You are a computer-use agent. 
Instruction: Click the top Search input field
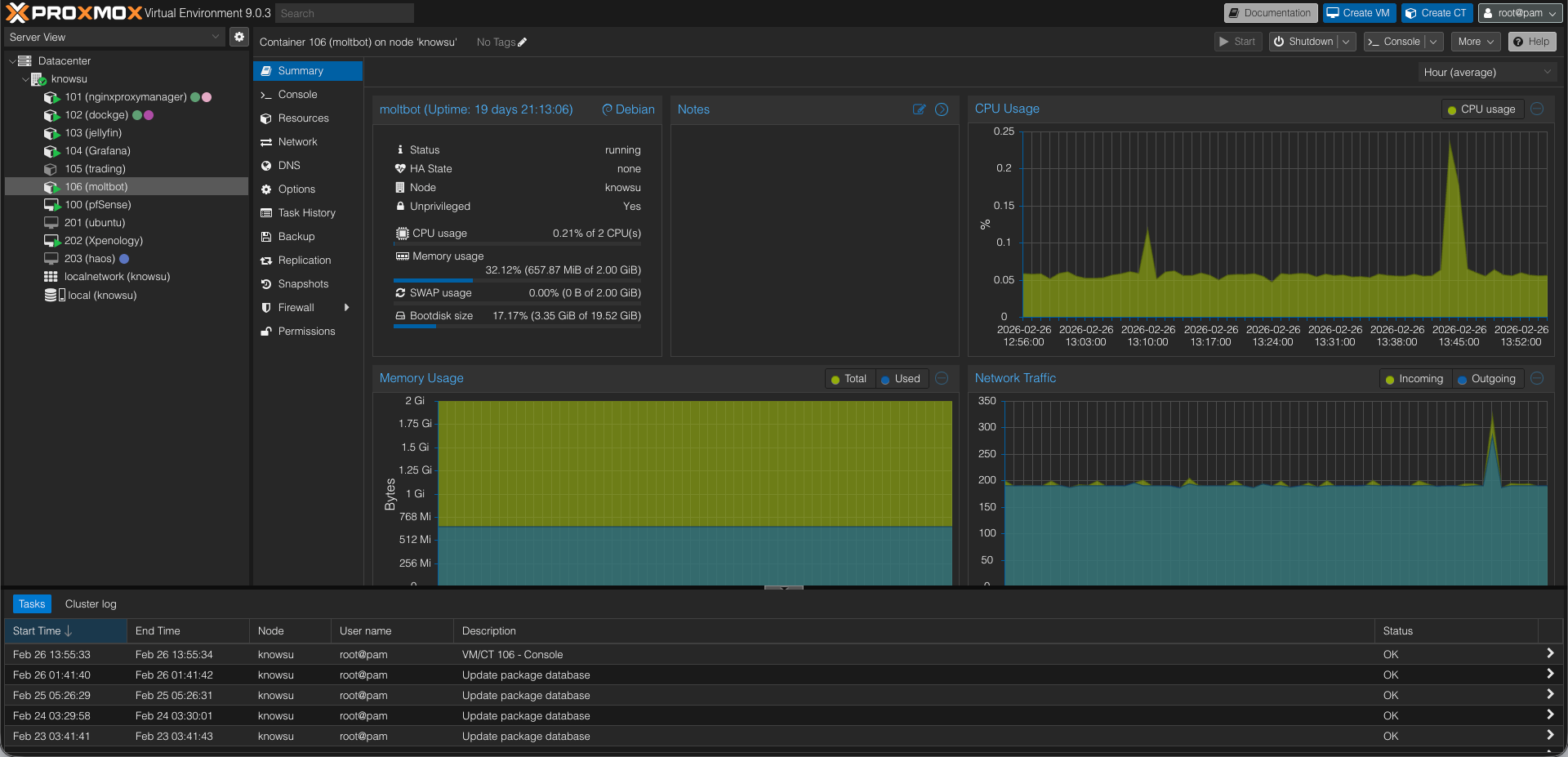point(344,13)
